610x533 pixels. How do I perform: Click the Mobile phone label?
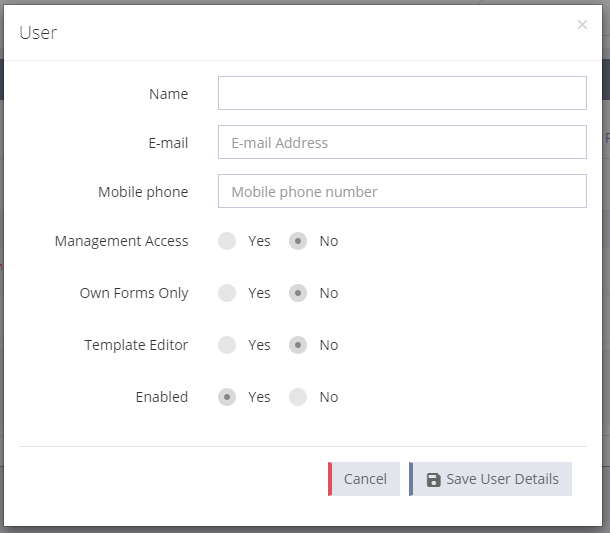(143, 192)
